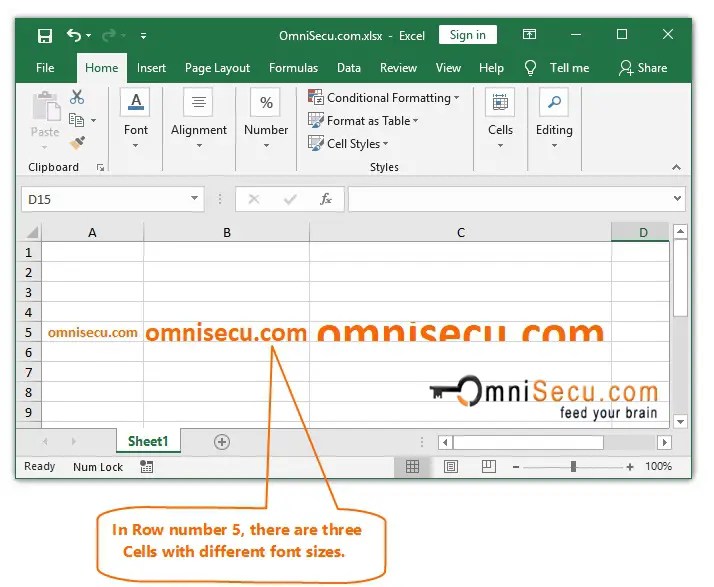Add a new sheet with plus icon
This screenshot has height=587, width=714.
[x=222, y=442]
